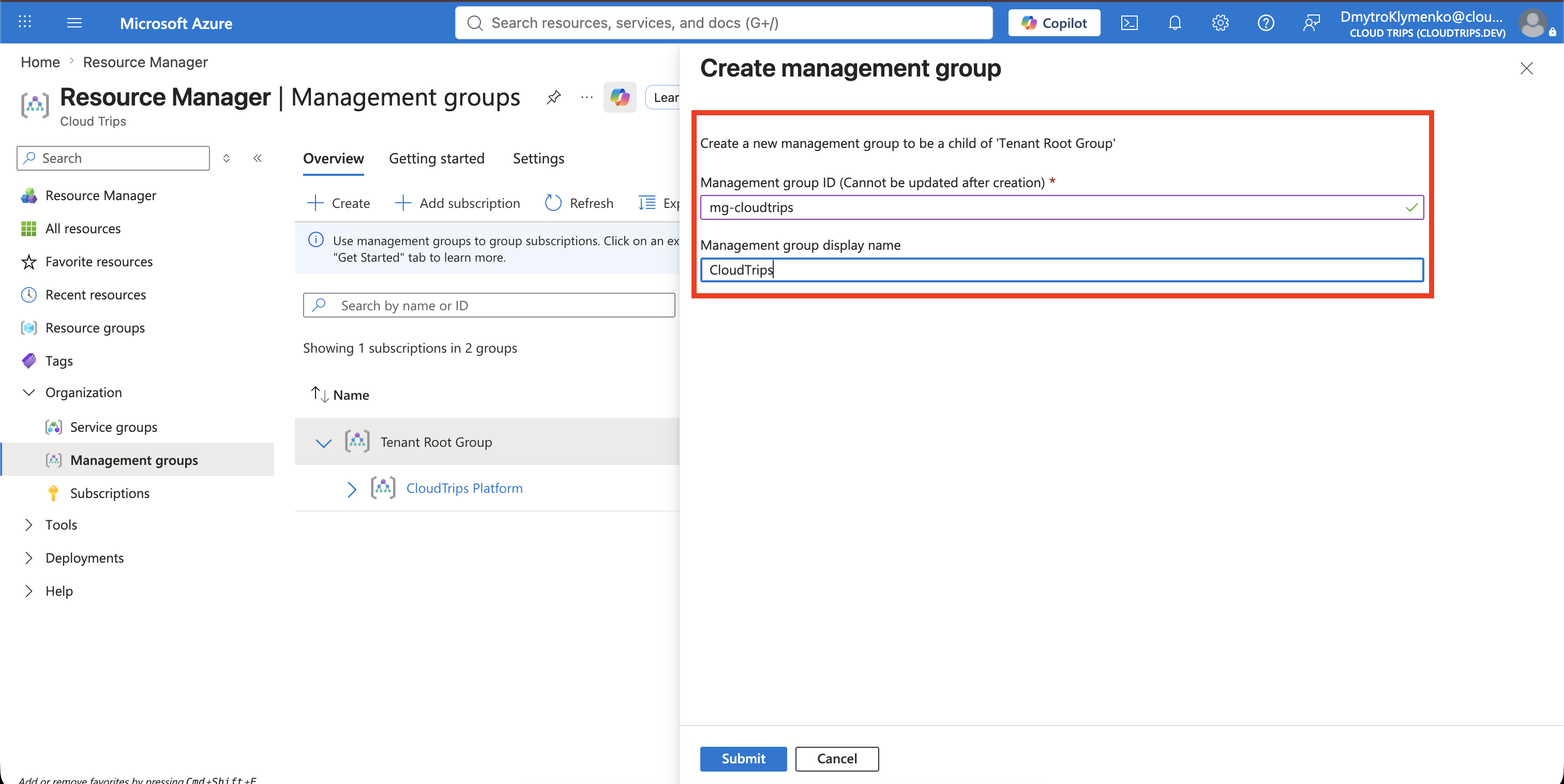1564x784 pixels.
Task: Open more options ellipsis beside title
Action: tap(586, 97)
